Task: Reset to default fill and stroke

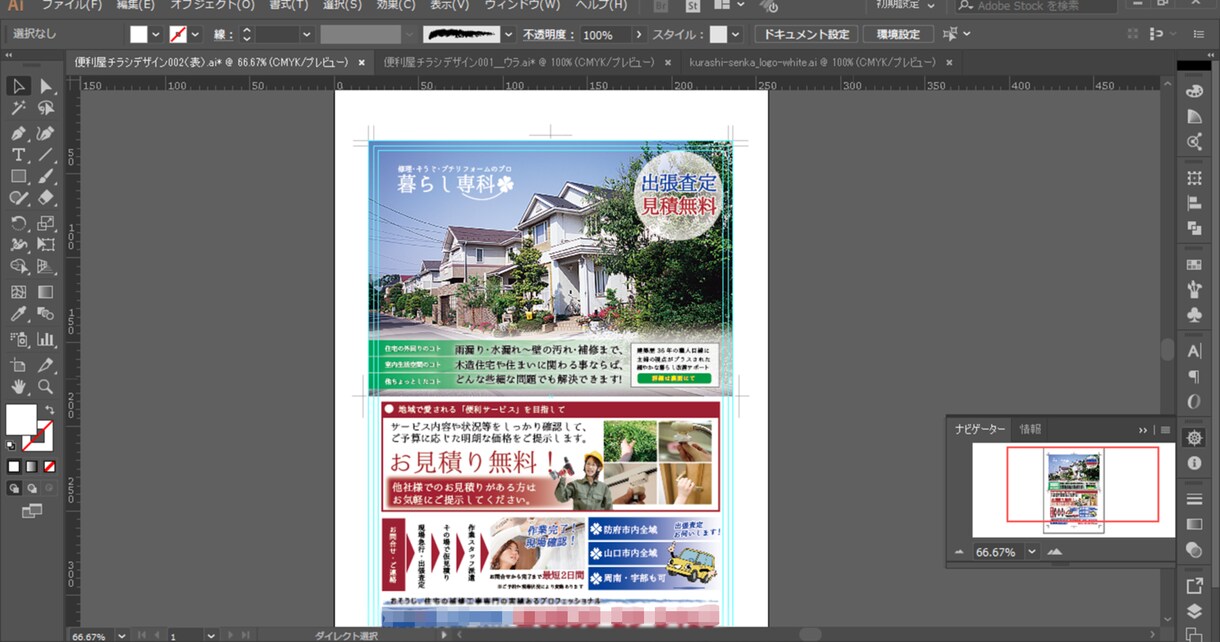Action: tap(12, 446)
